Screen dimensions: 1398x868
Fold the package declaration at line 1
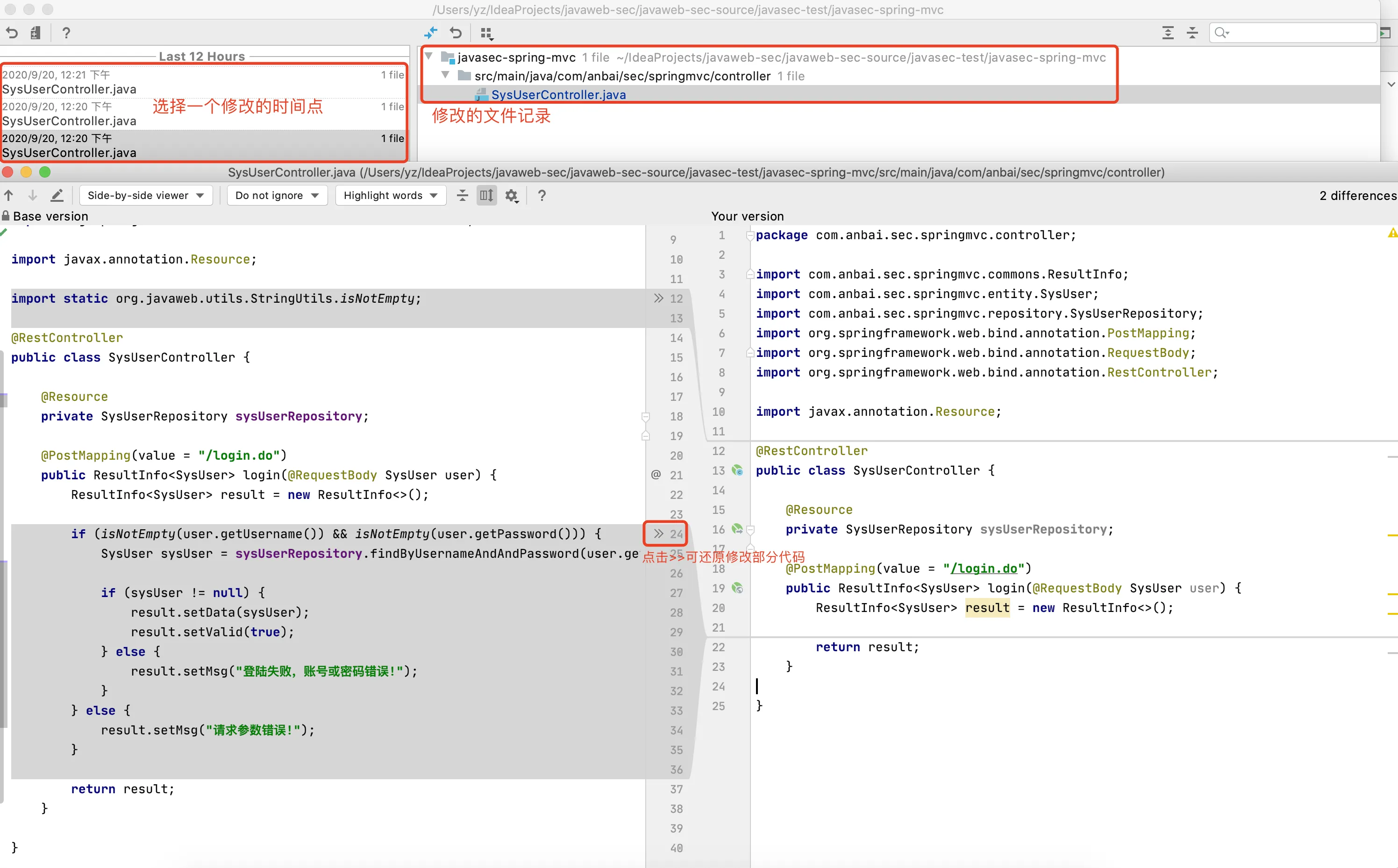click(750, 235)
